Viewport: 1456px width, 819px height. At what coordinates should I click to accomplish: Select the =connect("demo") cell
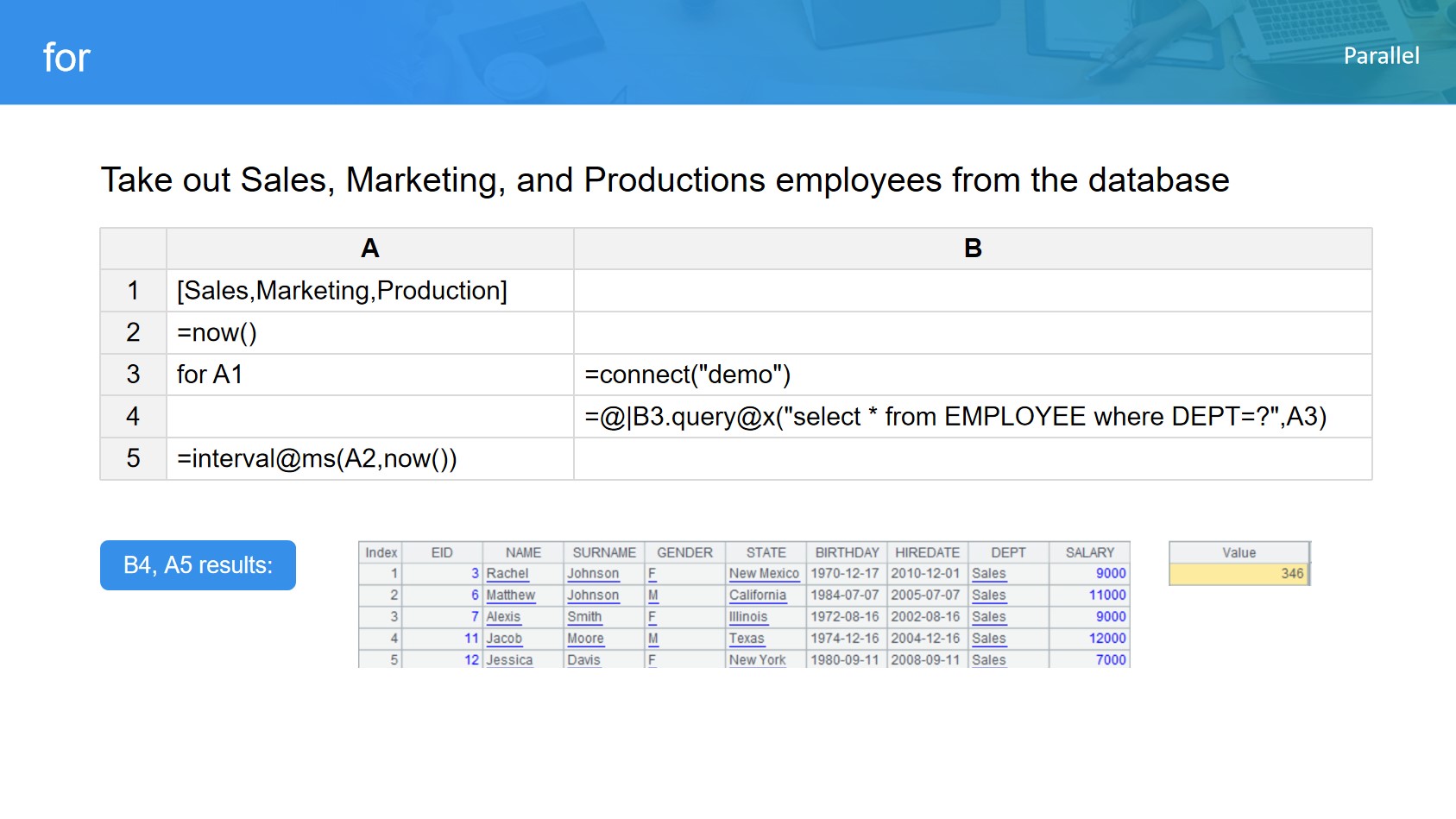point(687,375)
